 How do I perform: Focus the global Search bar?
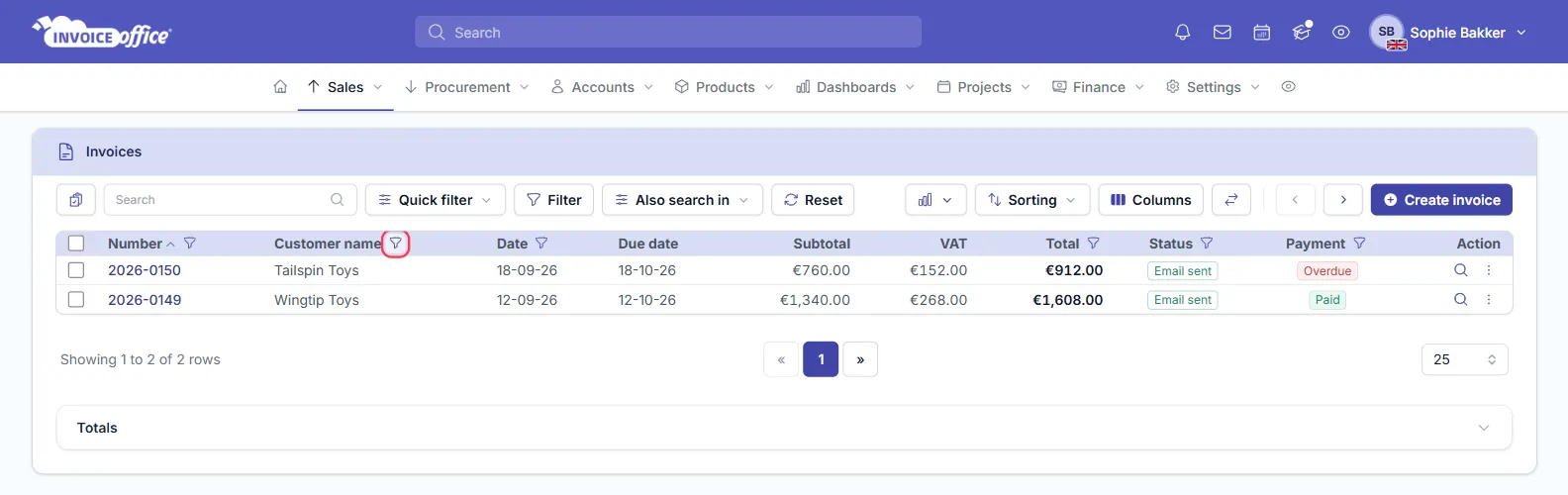point(668,32)
